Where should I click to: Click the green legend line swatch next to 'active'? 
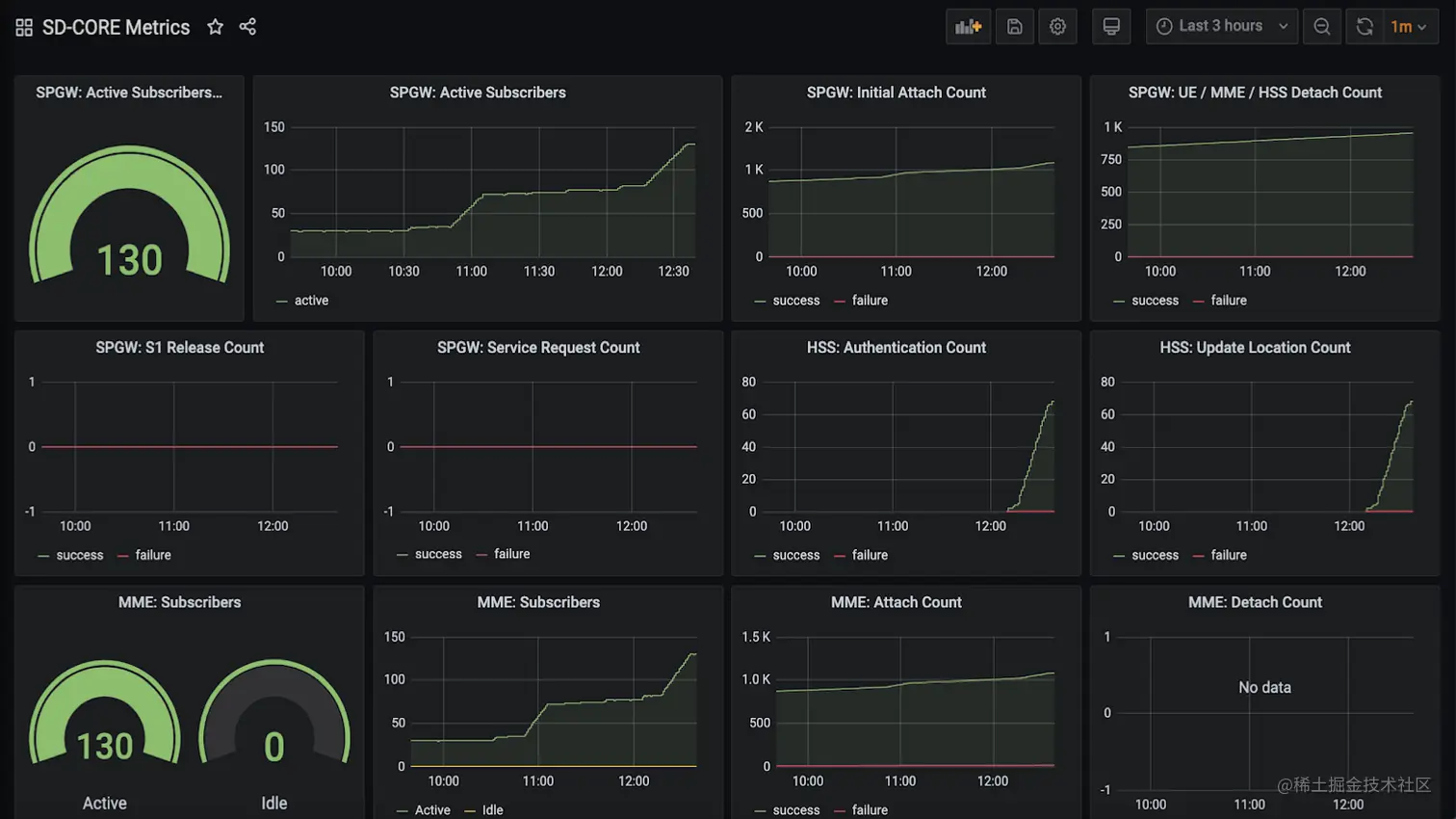pos(281,302)
